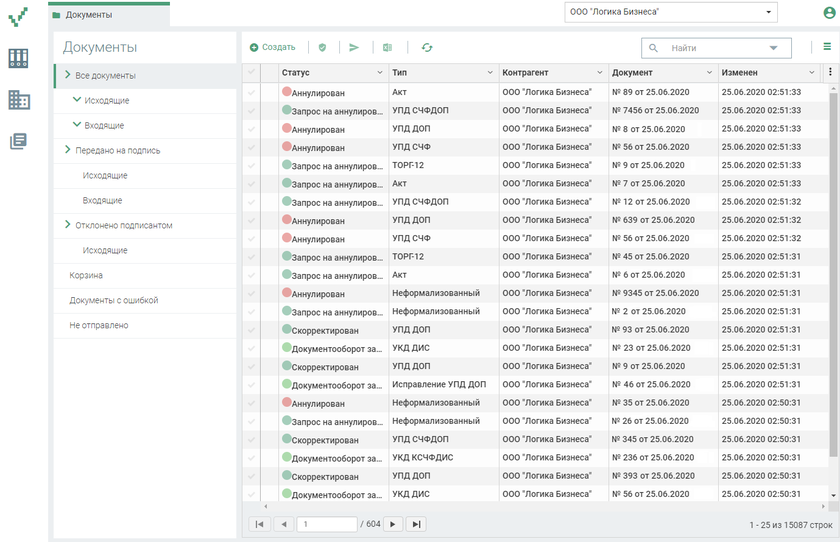Click the shield sign-document toolbar icon
The height and width of the screenshot is (542, 840).
[322, 47]
